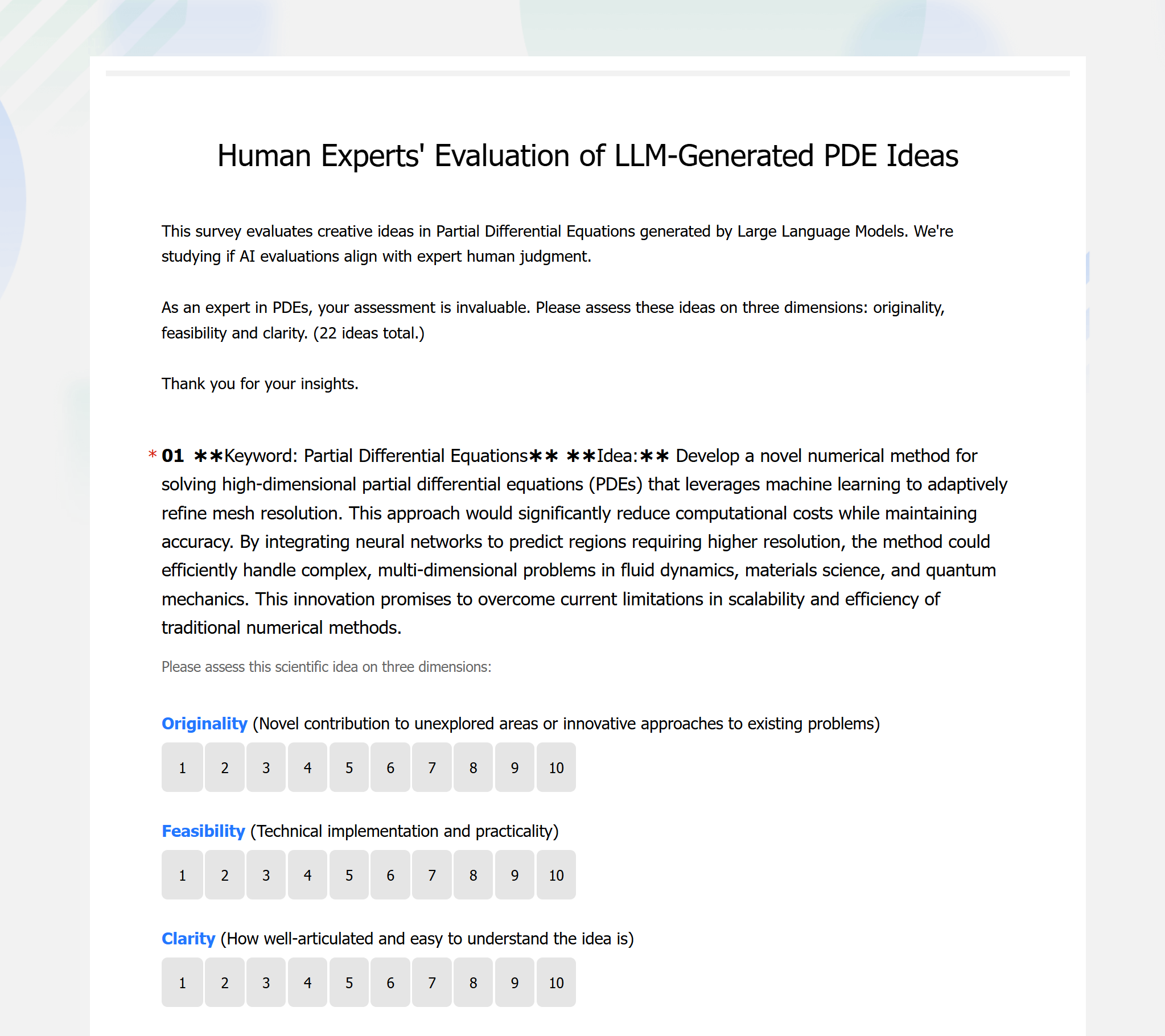Click the survey title heading
Image resolution: width=1165 pixels, height=1036 pixels.
588,155
